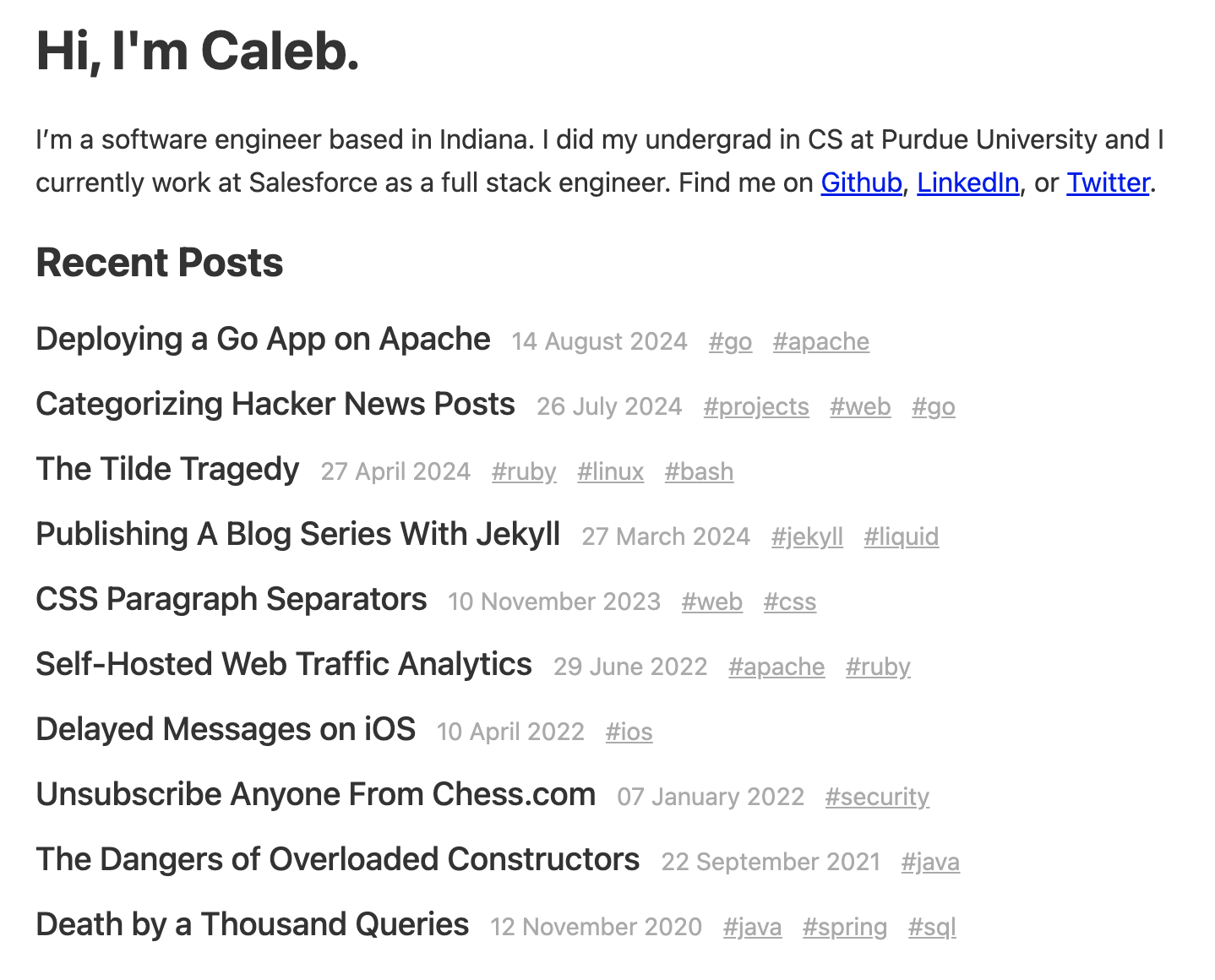Visit the LinkedIn profile link
1215x980 pixels.
pos(967,182)
